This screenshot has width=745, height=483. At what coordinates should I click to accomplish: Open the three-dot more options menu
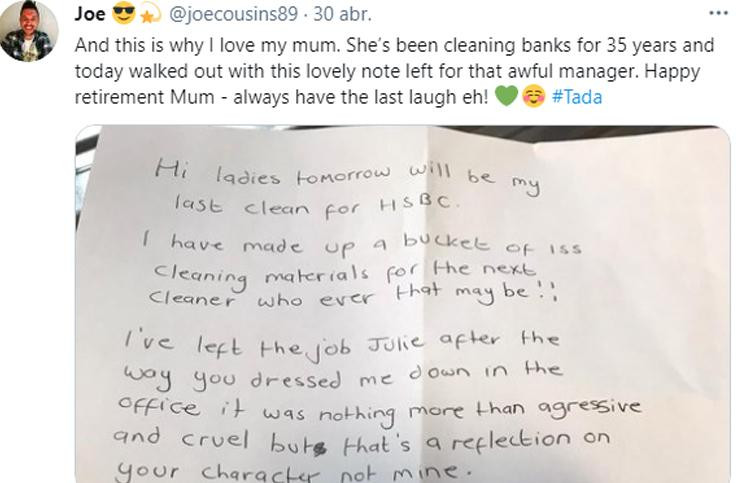(718, 13)
